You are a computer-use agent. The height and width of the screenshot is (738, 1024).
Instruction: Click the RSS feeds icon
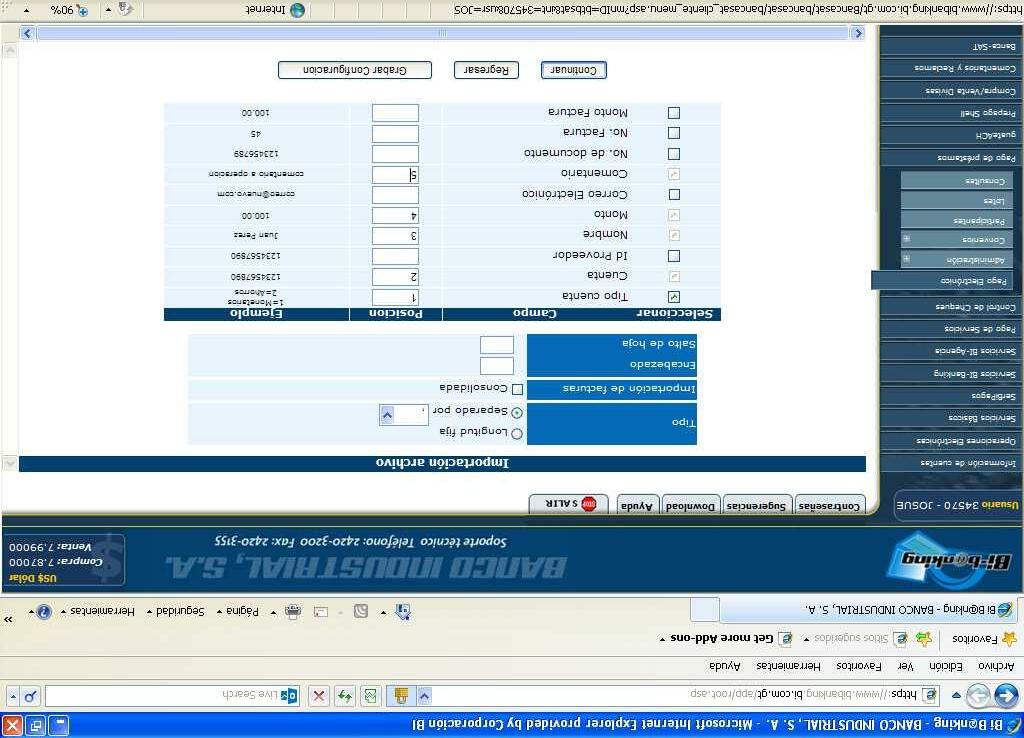click(360, 611)
